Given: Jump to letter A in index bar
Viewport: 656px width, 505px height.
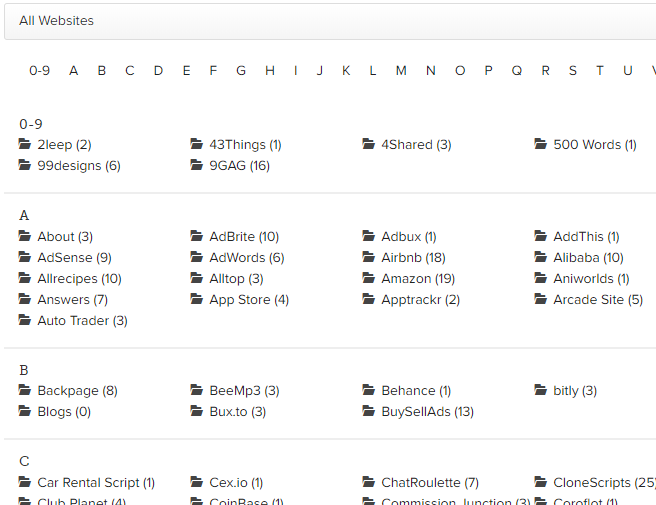Looking at the screenshot, I should 74,71.
